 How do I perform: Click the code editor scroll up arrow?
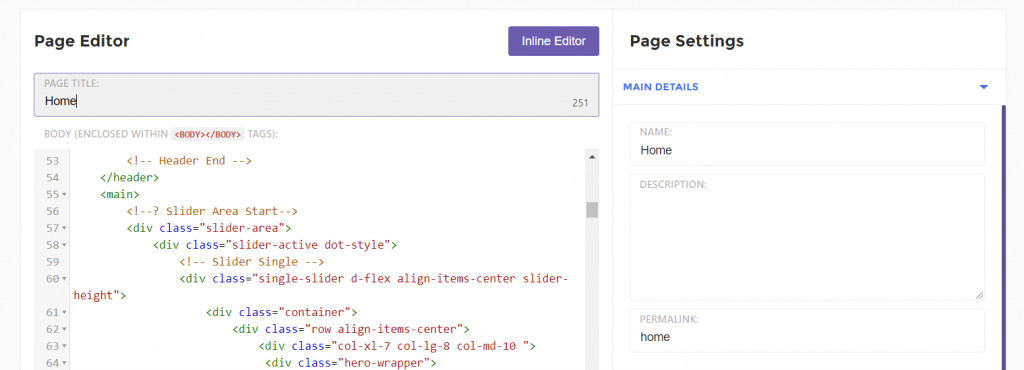coord(592,157)
